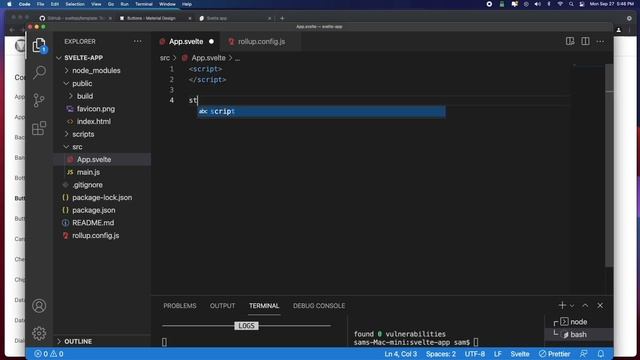Viewport: 640px width, 360px height.
Task: Click Spaces: 2 indentation setting
Action: (441, 354)
